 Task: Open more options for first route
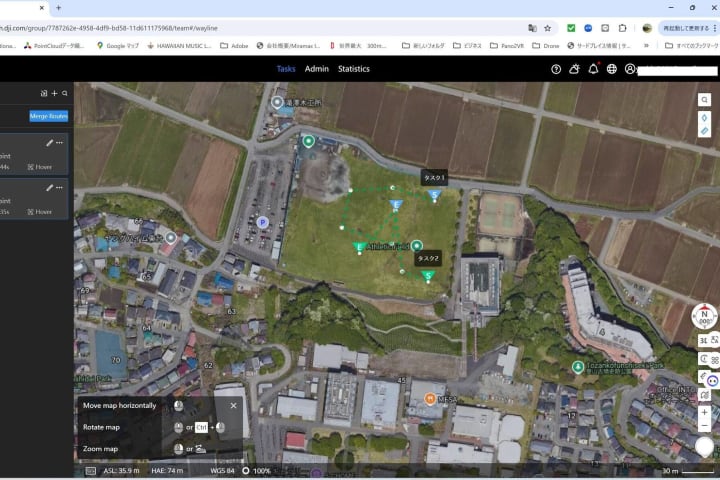coord(60,143)
